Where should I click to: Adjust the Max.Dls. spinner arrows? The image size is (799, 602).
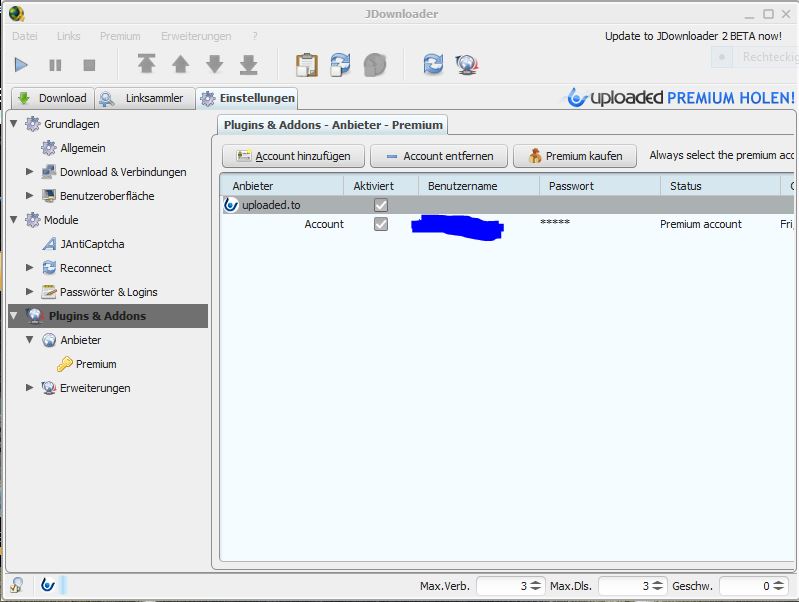pos(657,586)
